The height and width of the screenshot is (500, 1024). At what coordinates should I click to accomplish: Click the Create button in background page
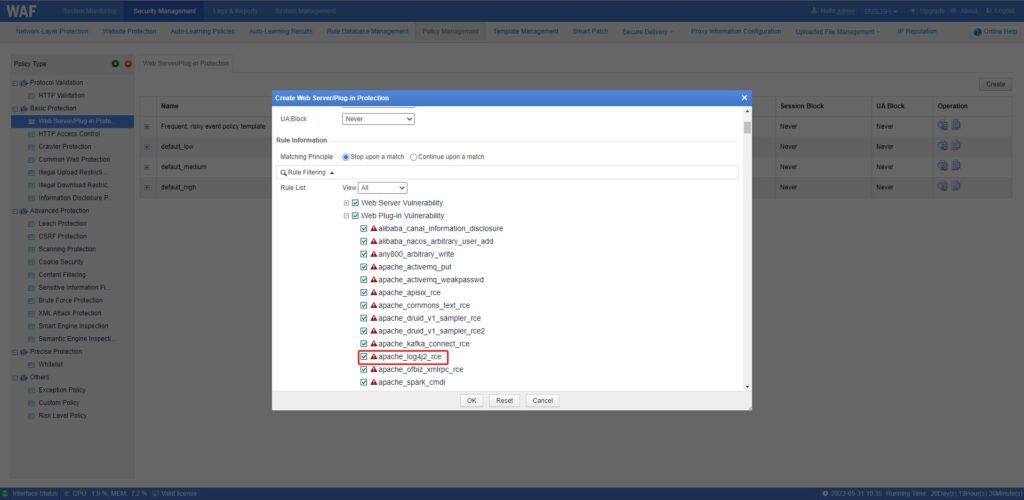(x=995, y=84)
